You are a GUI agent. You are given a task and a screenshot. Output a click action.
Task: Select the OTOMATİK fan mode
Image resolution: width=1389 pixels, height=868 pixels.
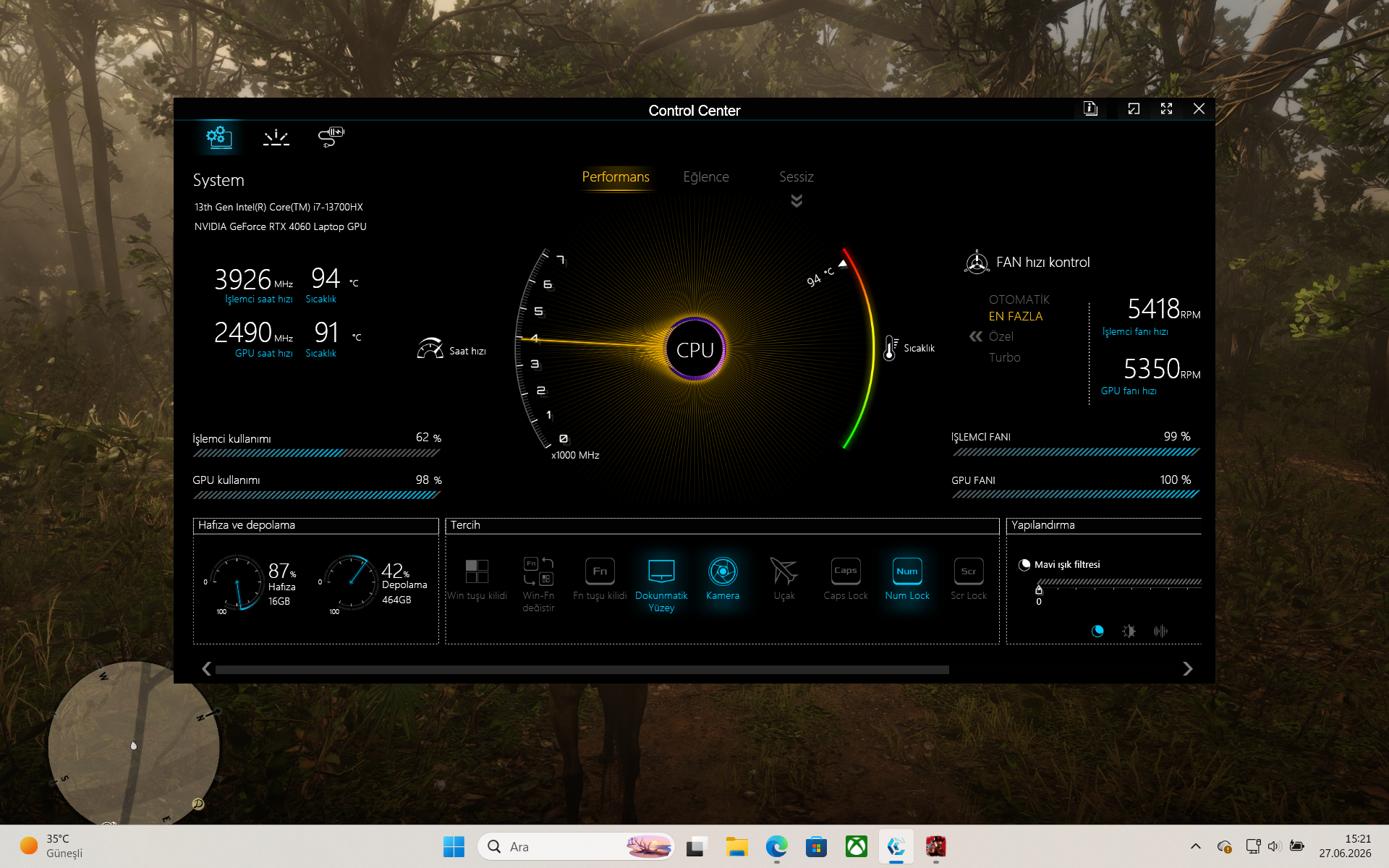[1019, 299]
